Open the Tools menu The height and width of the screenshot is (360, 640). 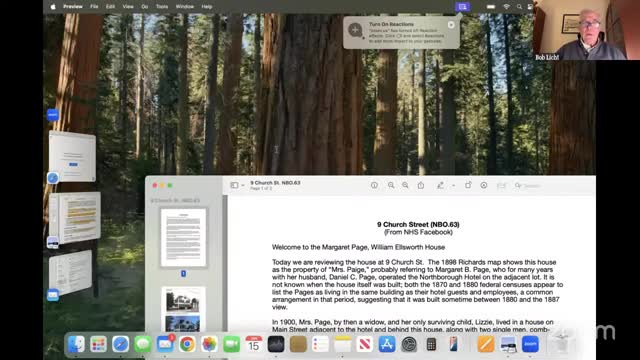162,7
